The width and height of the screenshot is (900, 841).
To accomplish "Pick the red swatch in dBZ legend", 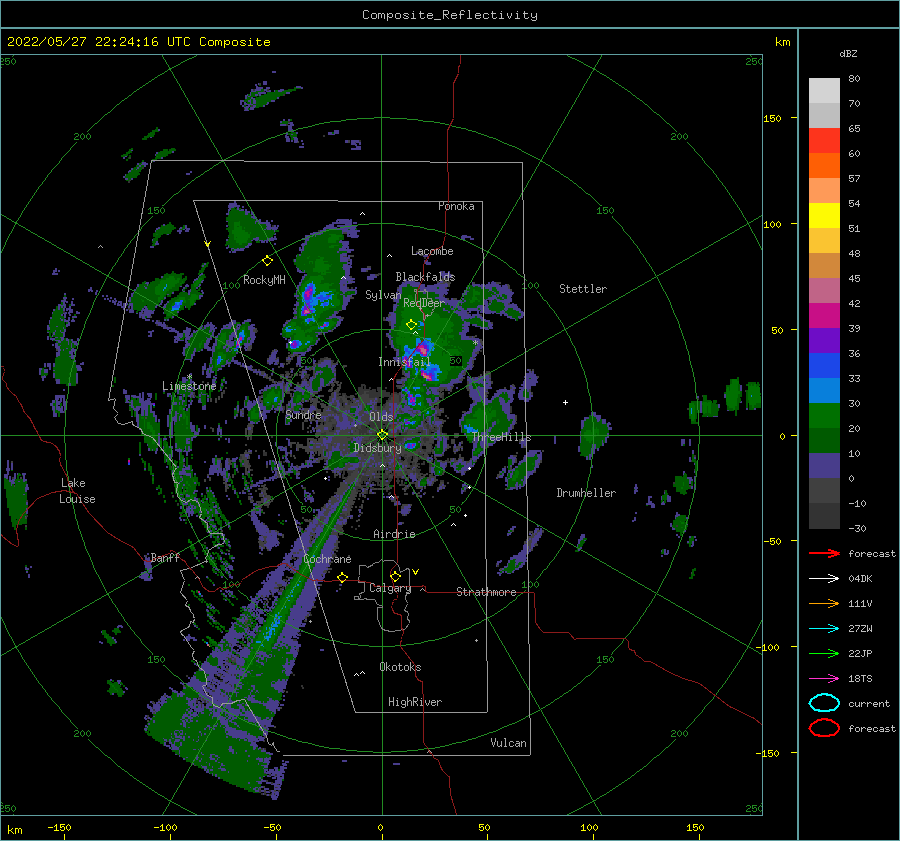I will tap(824, 141).
